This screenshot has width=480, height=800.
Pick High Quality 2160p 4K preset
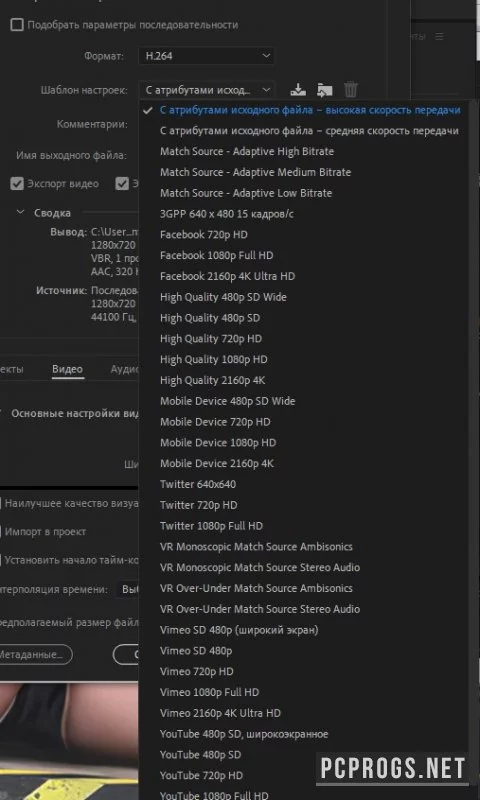[213, 380]
